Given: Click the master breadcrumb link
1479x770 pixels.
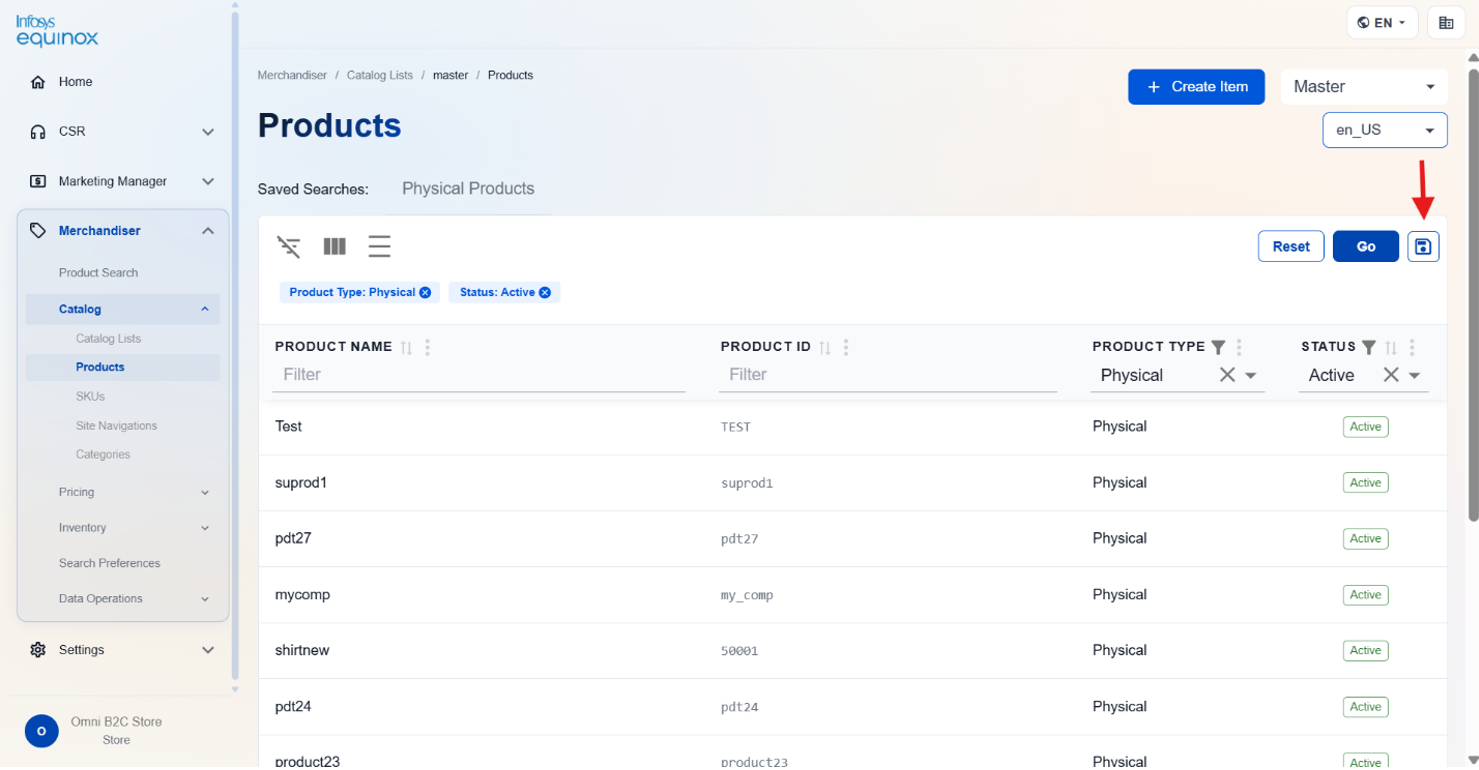Looking at the screenshot, I should point(450,75).
